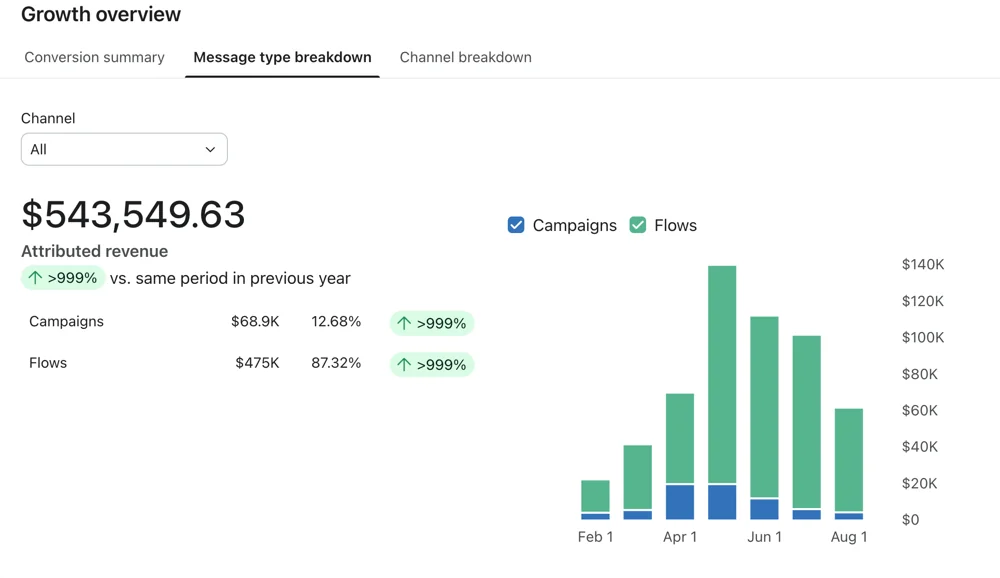Image resolution: width=1000 pixels, height=578 pixels.
Task: Click the Feb 1 axis label
Action: coord(595,537)
